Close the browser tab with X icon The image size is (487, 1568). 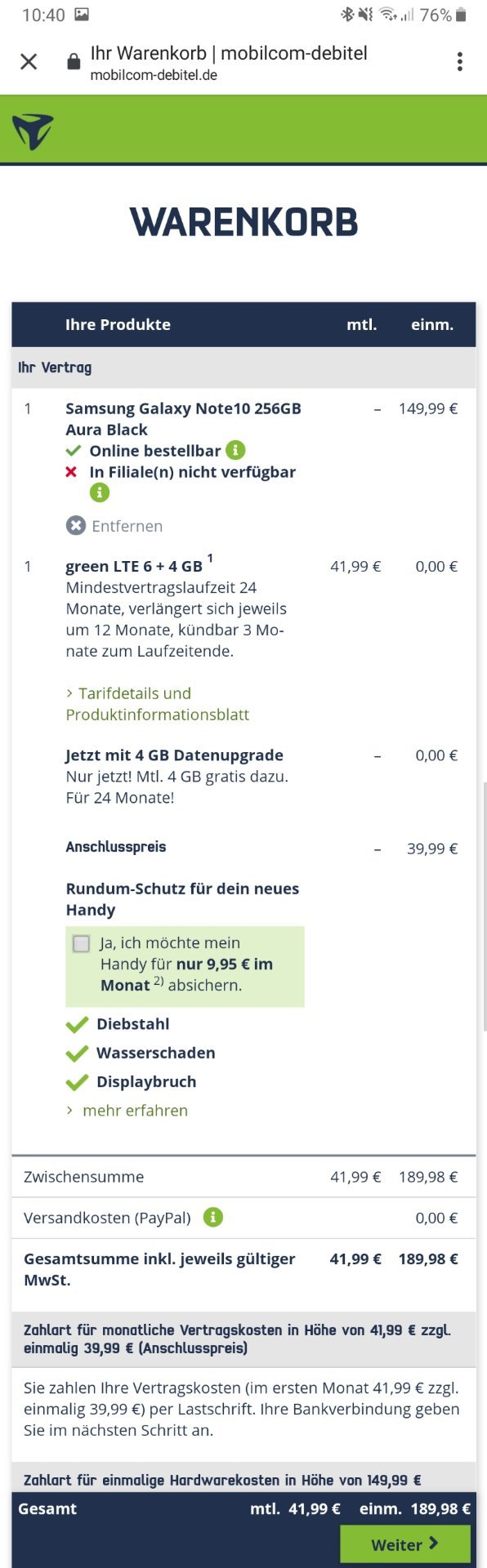pyautogui.click(x=29, y=62)
